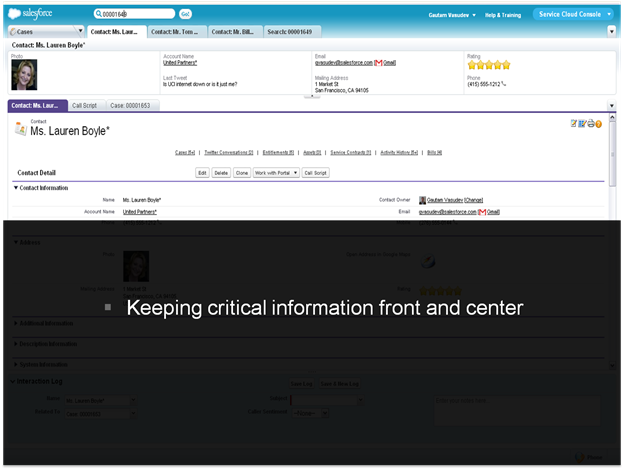Click the contact record icon beside name
The width and height of the screenshot is (624, 470).
[x=21, y=129]
